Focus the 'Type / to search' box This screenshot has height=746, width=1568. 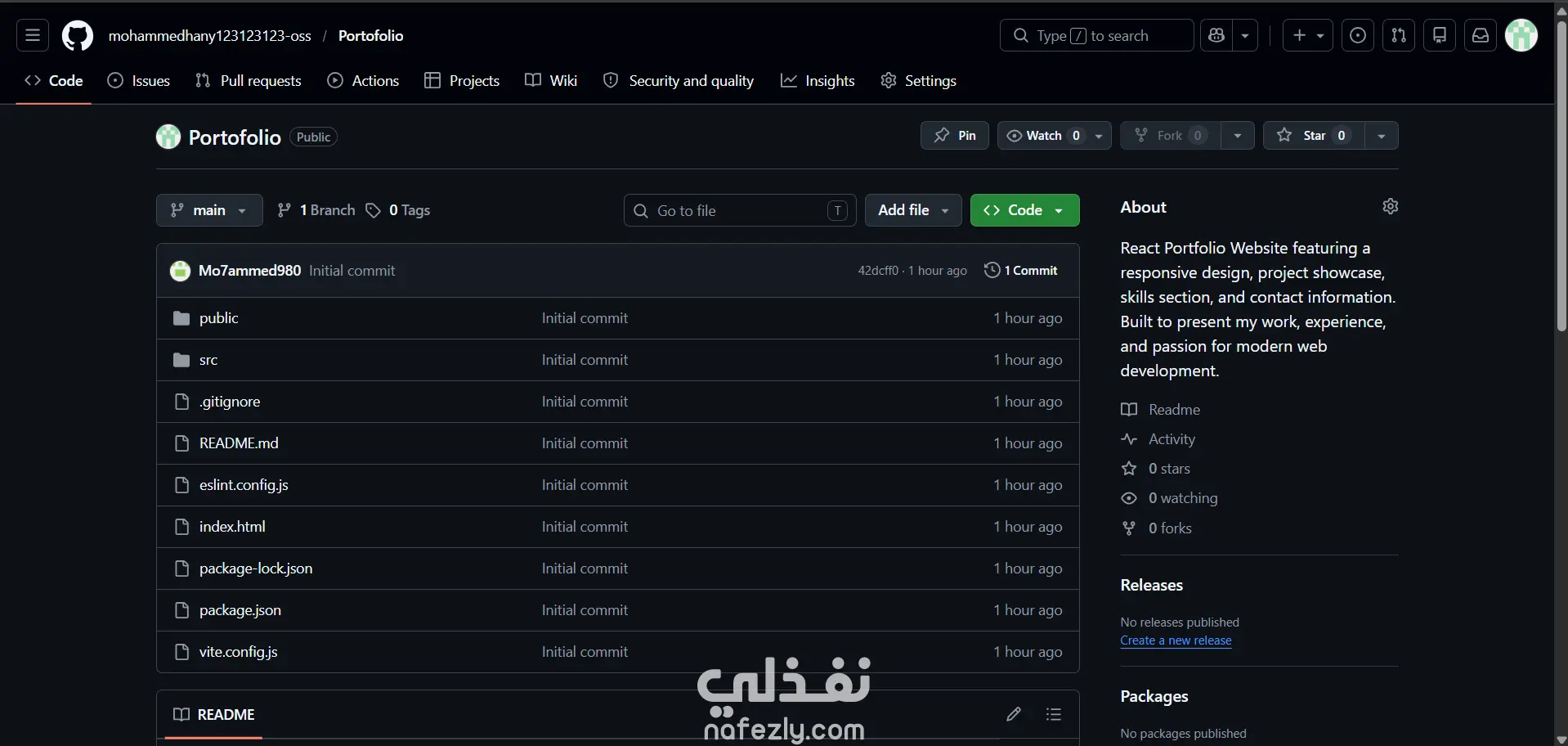[1096, 35]
